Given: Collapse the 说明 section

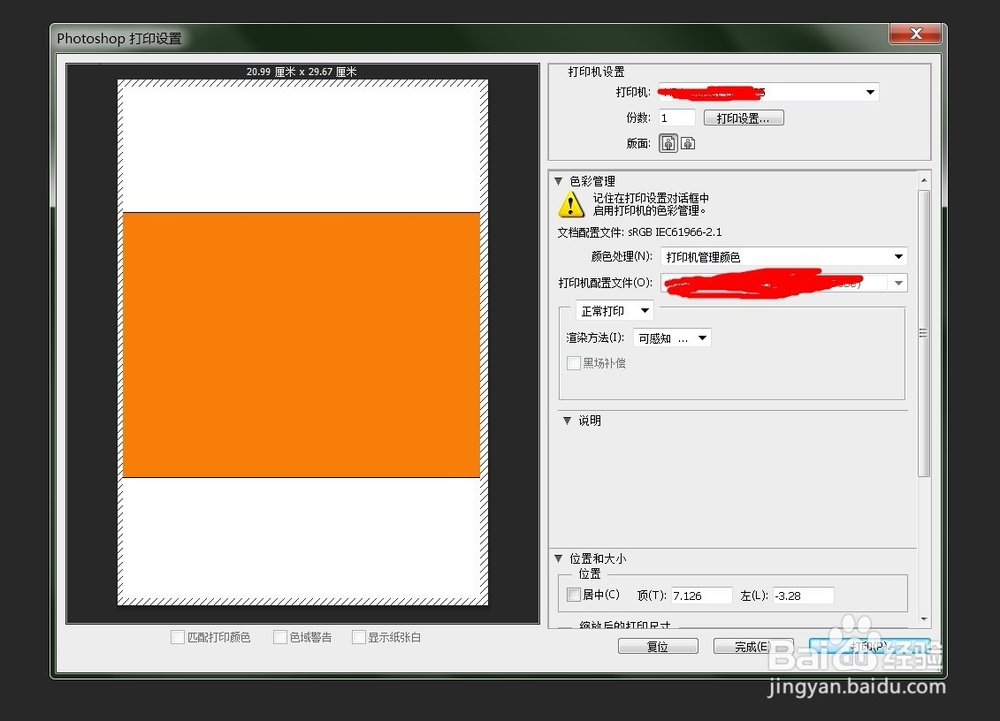Looking at the screenshot, I should (567, 420).
